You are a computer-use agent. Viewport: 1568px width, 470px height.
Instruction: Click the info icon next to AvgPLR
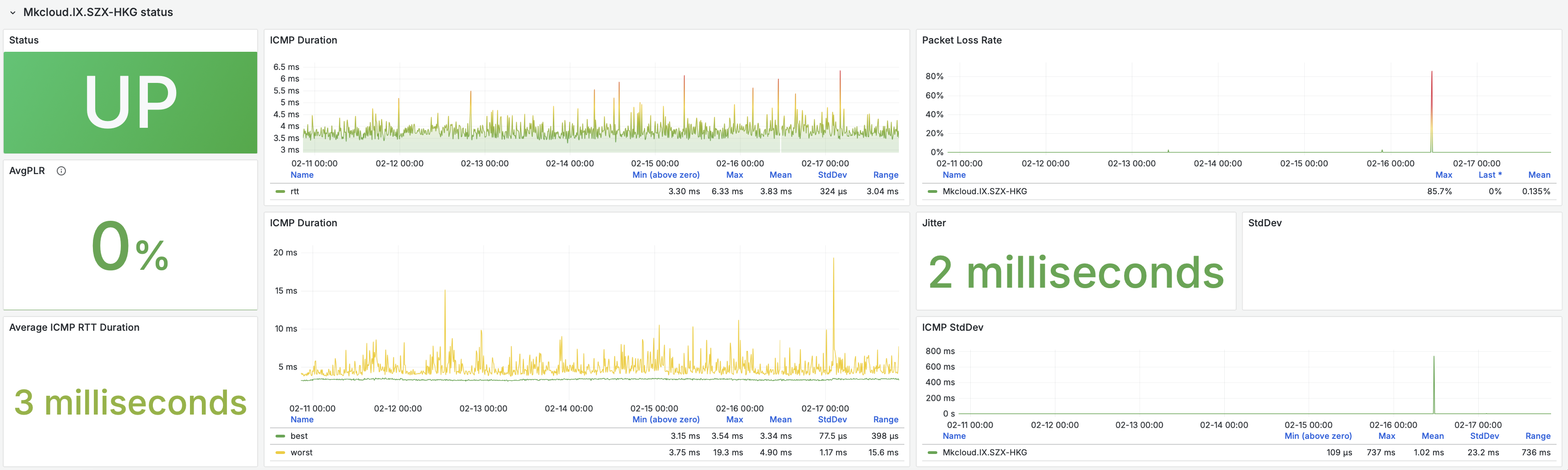[x=61, y=171]
